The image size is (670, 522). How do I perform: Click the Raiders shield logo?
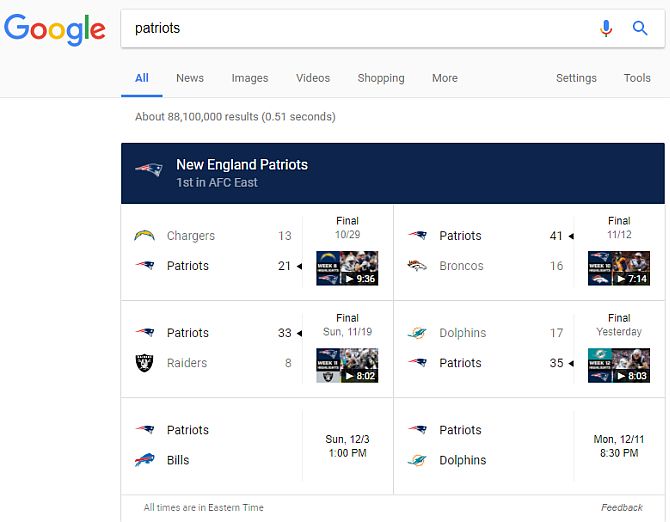(x=144, y=363)
